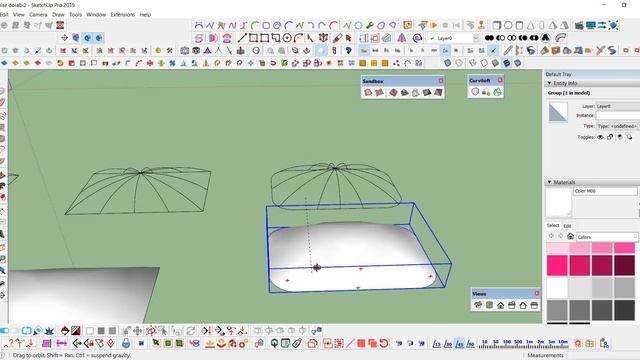
Task: Open the Colors material library dropdown
Action: coord(607,237)
